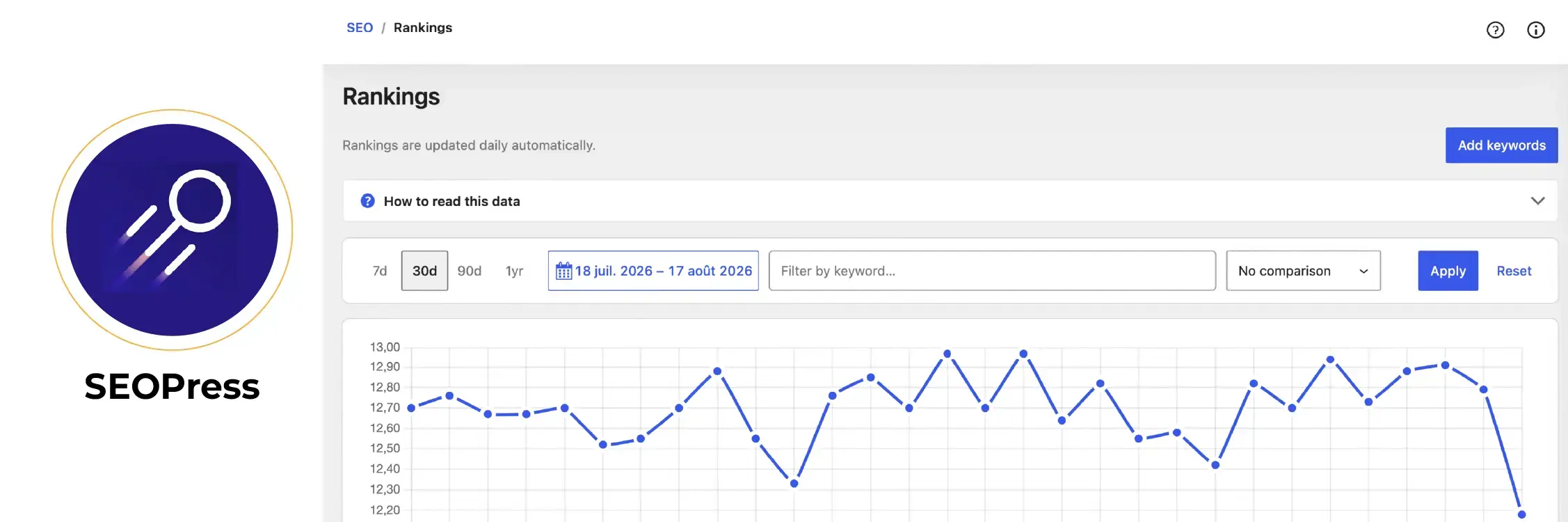Click the last data point at chart's right end
Image resolution: width=1568 pixels, height=522 pixels.
point(1521,514)
